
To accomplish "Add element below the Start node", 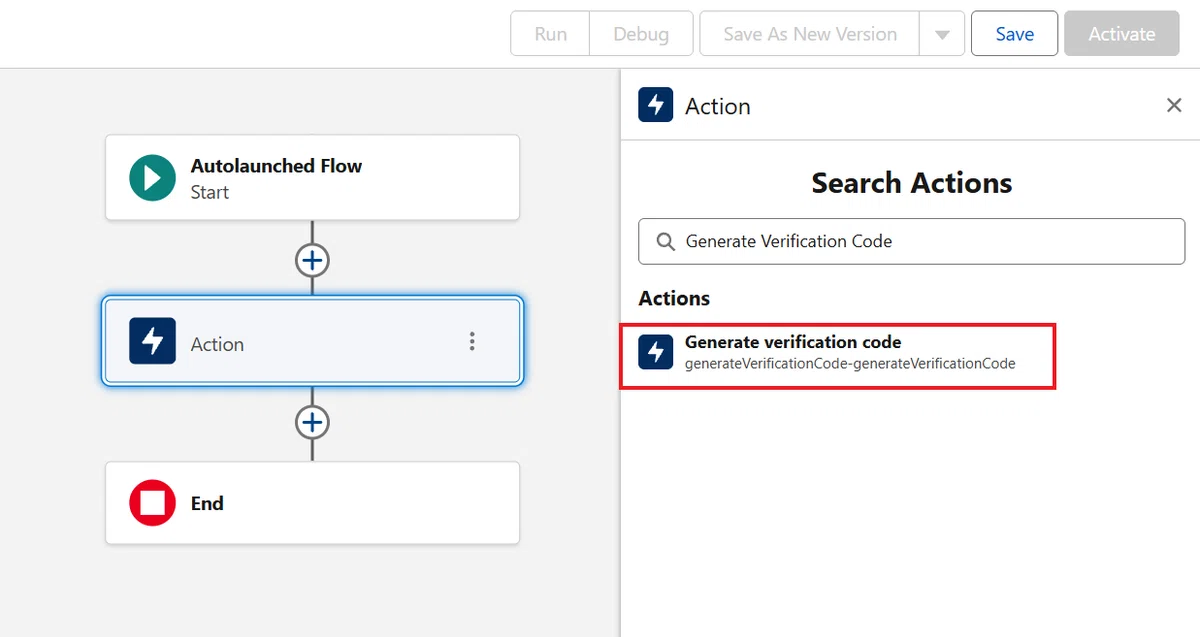I will coord(312,260).
